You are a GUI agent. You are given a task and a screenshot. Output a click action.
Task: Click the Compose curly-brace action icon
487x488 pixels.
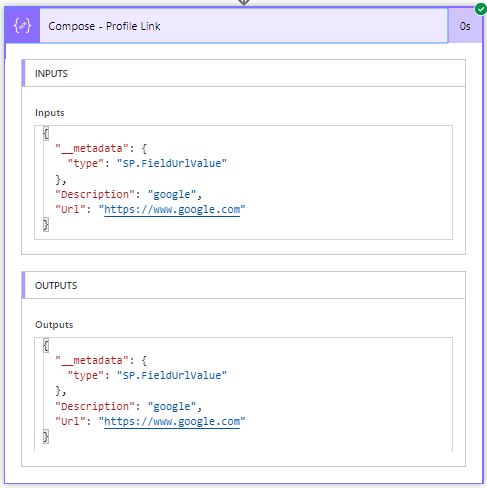tap(22, 26)
